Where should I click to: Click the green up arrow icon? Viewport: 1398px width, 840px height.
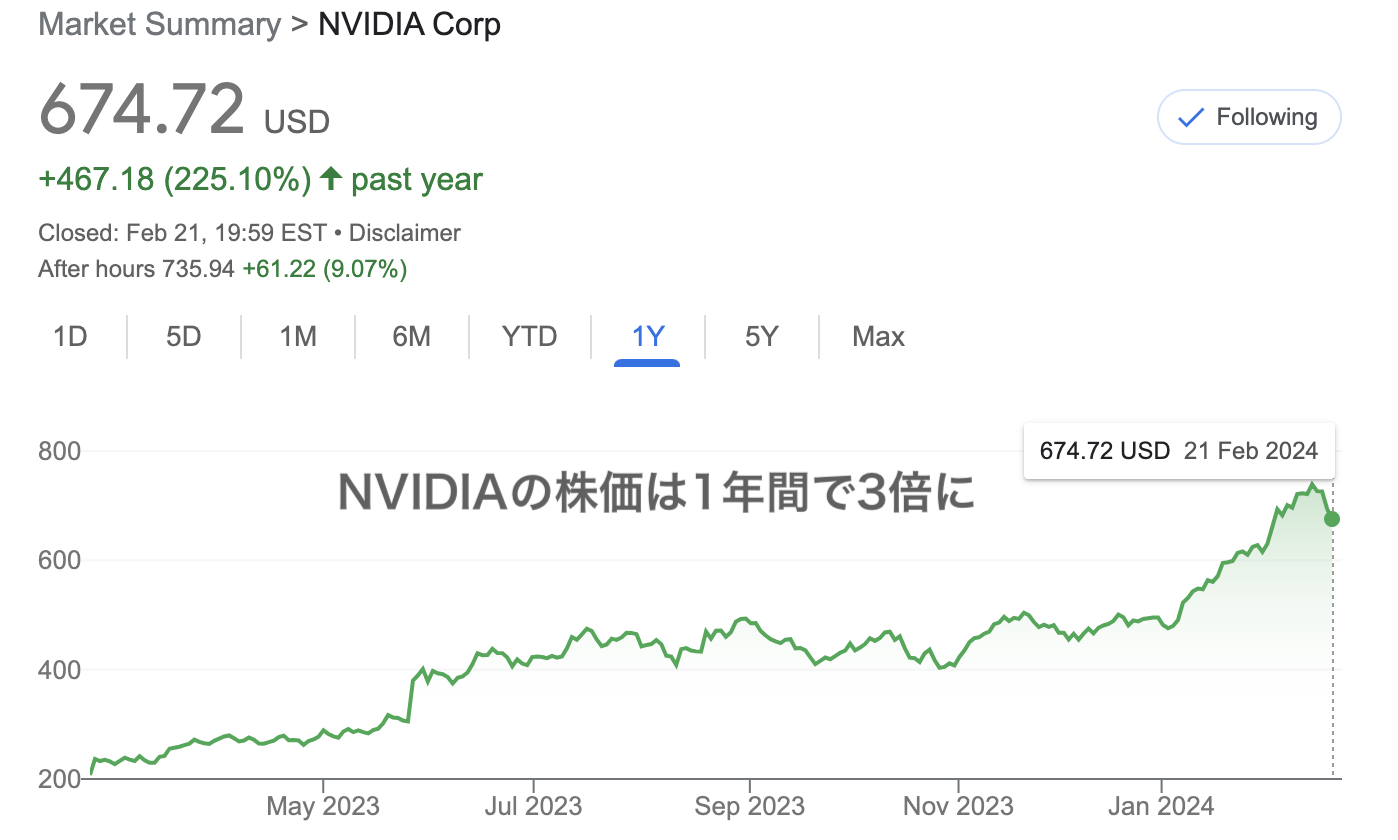pyautogui.click(x=330, y=179)
